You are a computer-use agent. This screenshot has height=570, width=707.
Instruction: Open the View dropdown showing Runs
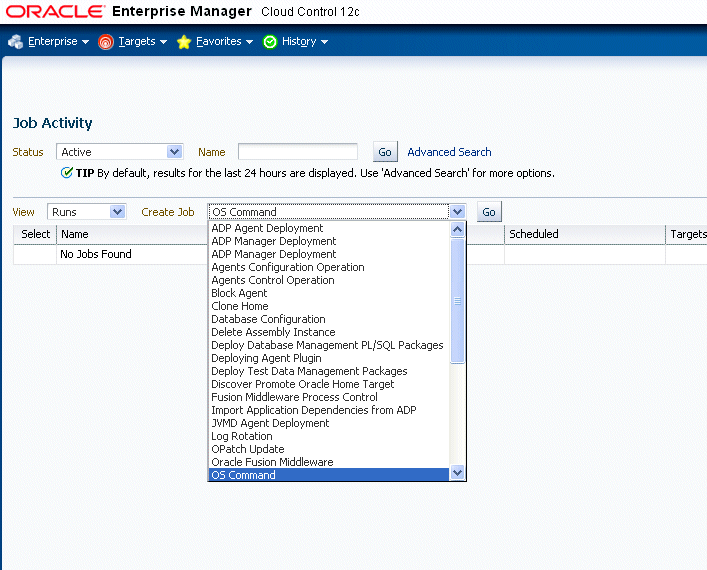pos(87,211)
